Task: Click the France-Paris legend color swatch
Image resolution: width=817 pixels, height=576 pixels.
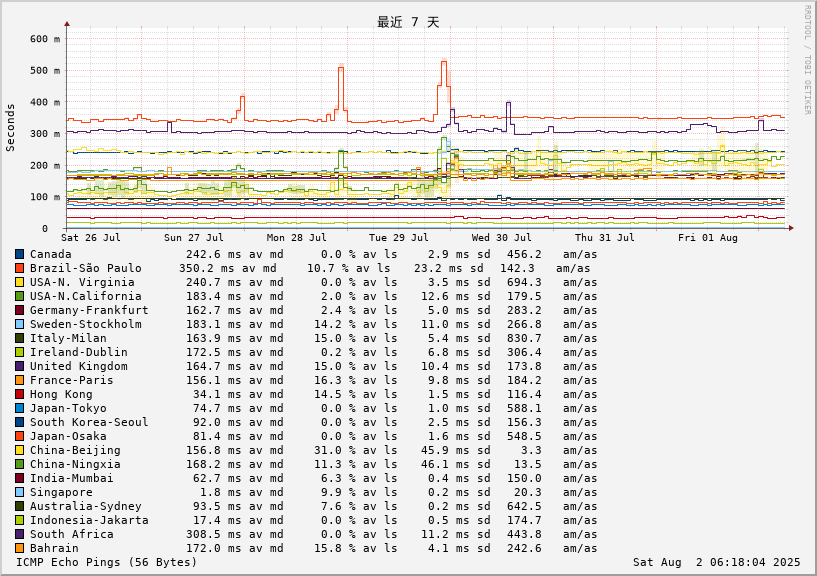Action: pyautogui.click(x=19, y=381)
